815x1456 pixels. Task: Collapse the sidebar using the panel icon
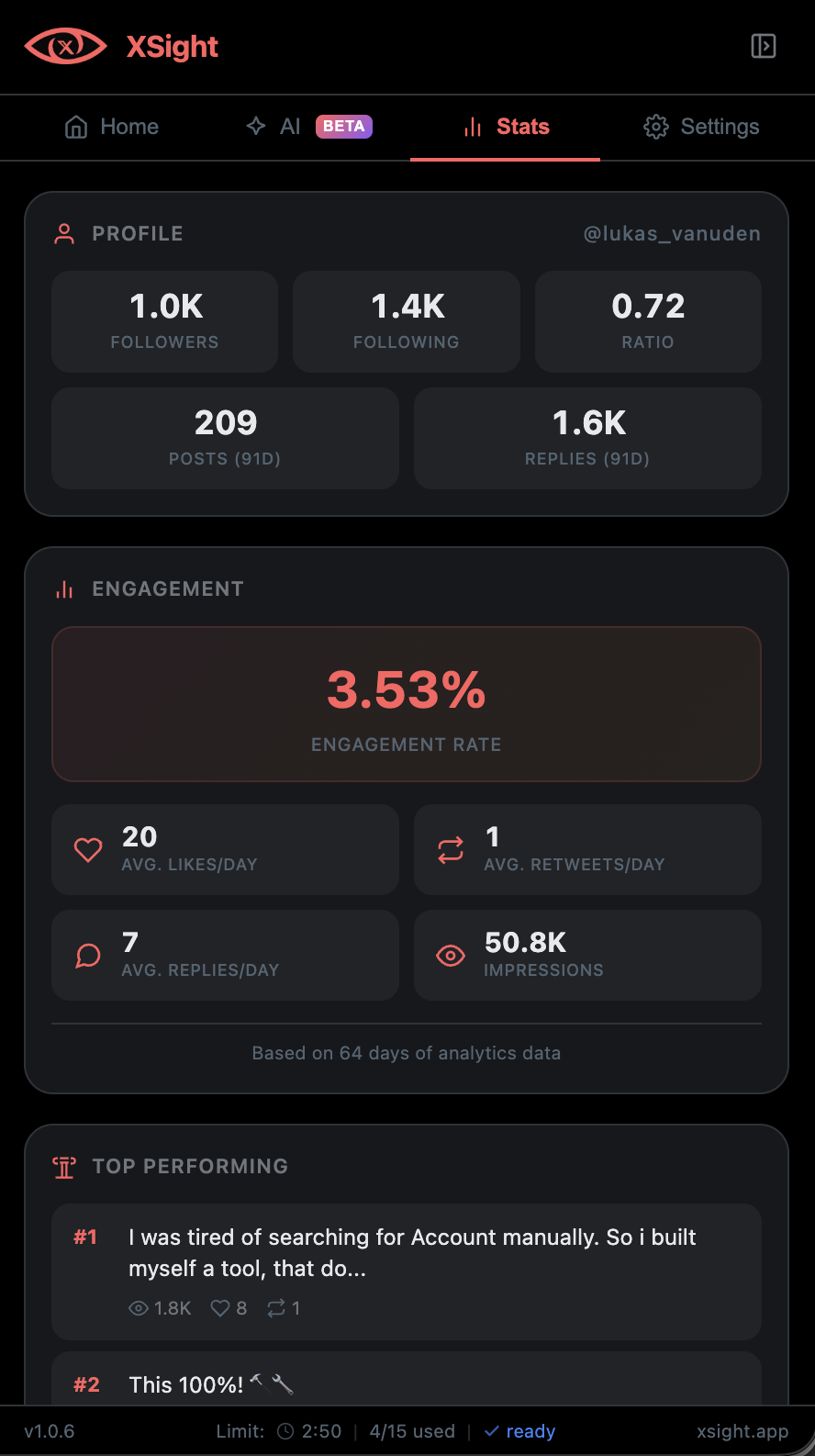point(763,45)
